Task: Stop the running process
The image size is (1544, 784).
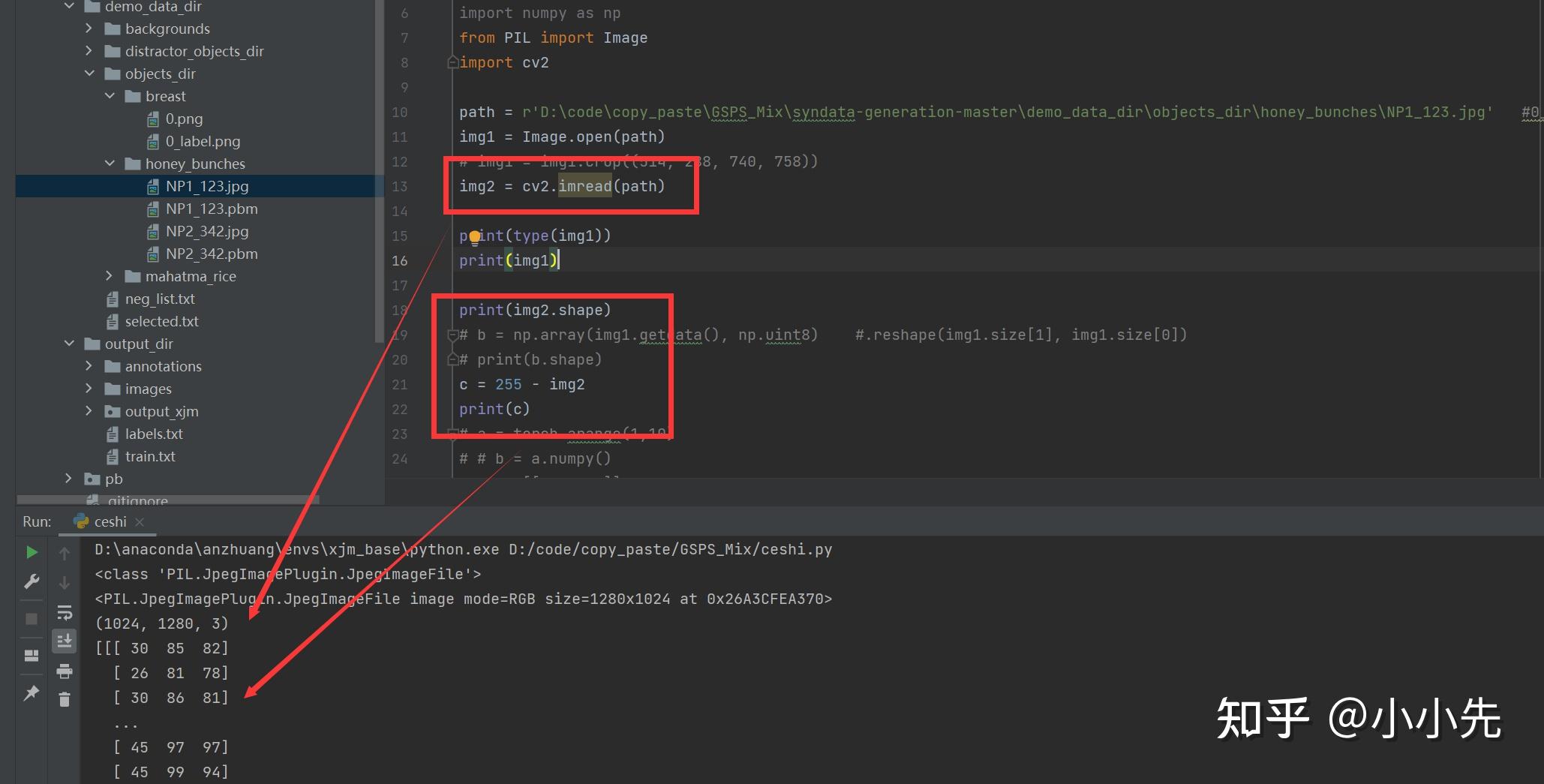Action: click(x=31, y=617)
